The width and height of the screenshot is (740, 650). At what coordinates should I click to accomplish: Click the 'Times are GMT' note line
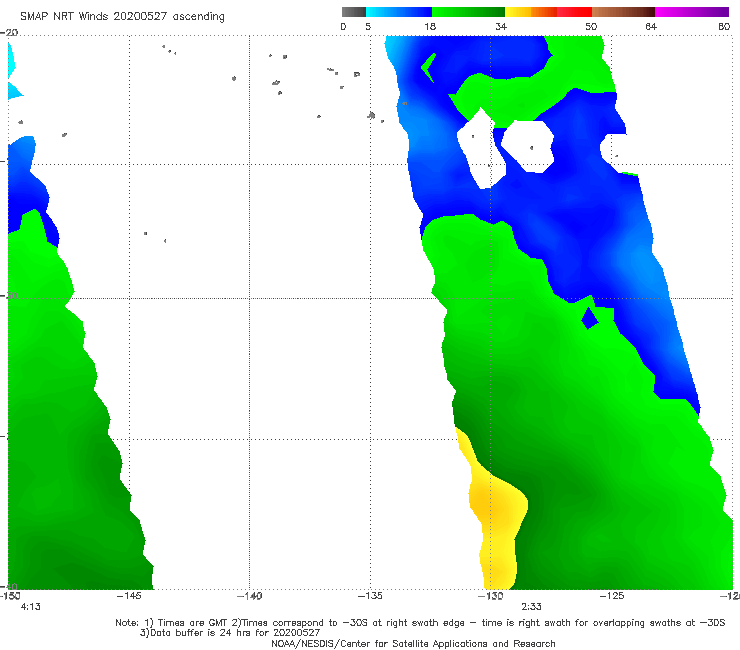pos(420,623)
